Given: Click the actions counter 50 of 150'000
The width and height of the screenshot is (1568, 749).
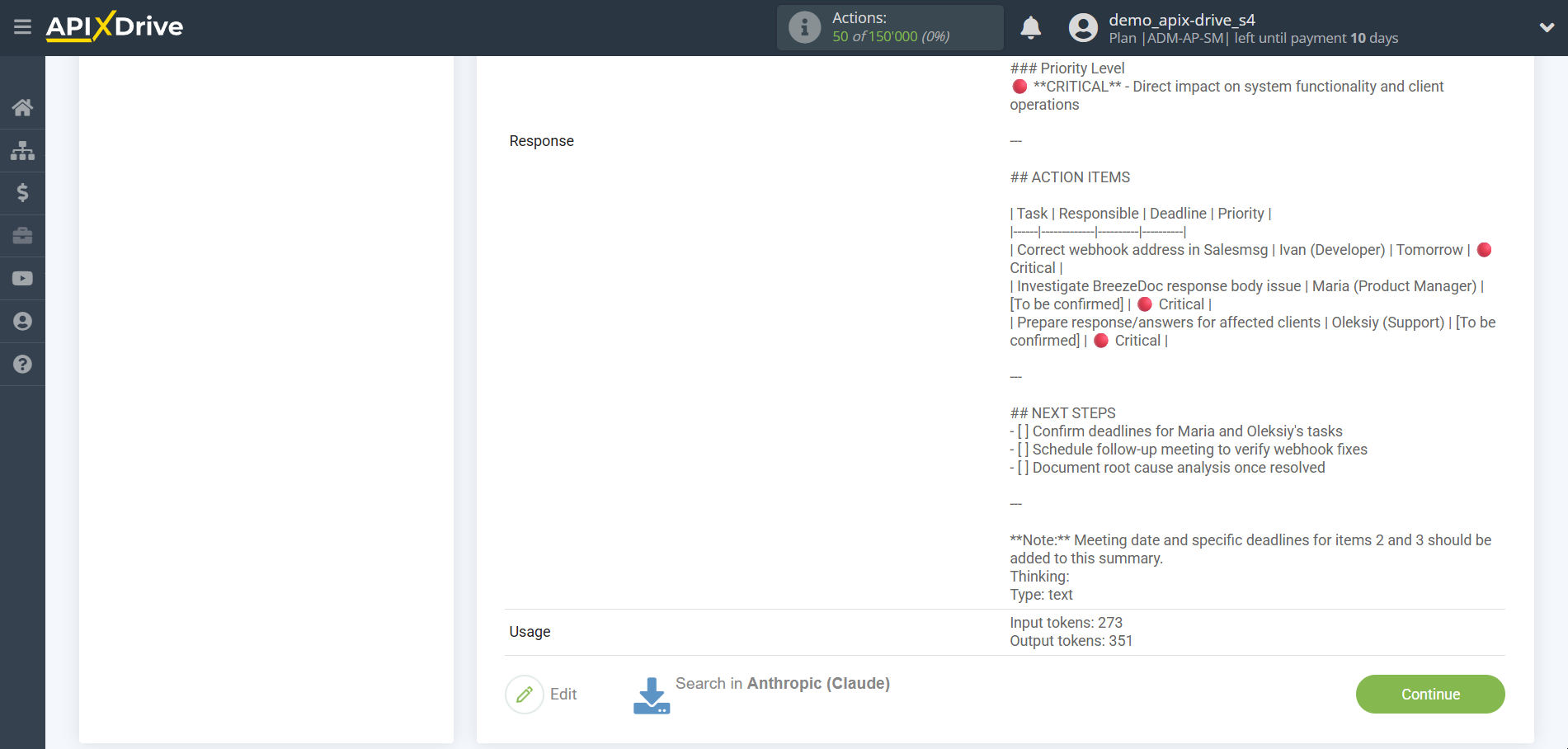Looking at the screenshot, I should [x=891, y=36].
